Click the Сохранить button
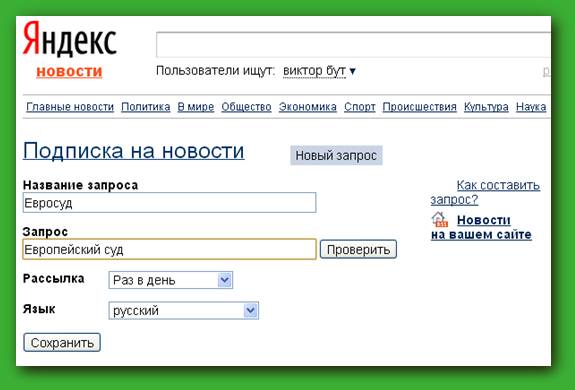Screen dimensions: 575x390 click(62, 343)
